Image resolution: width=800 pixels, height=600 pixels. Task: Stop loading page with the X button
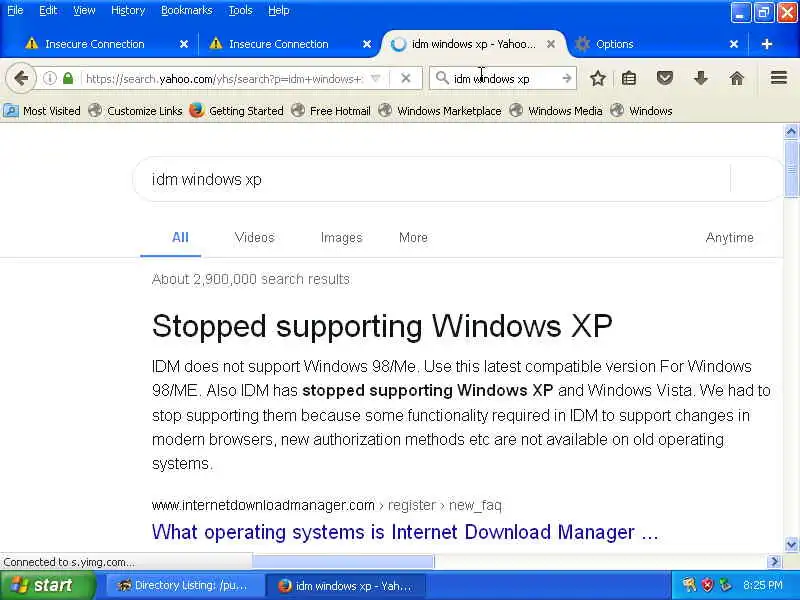tap(406, 78)
